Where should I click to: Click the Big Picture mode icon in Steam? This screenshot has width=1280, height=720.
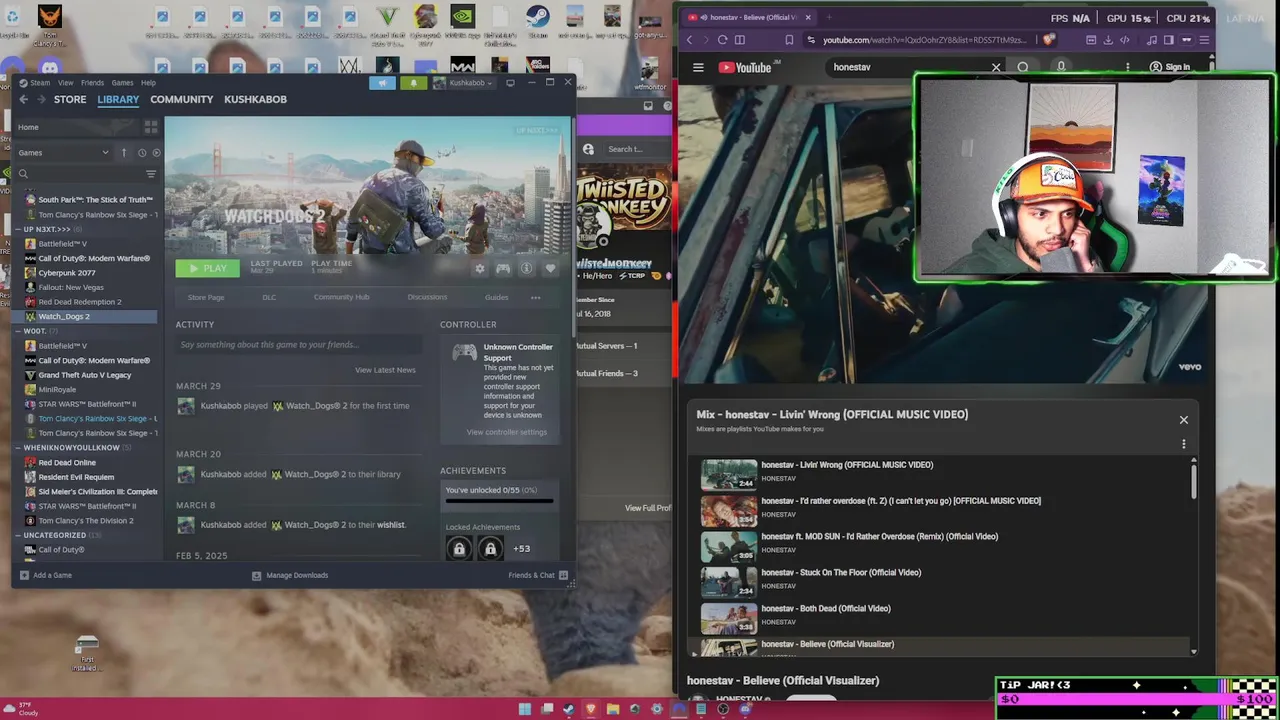pos(510,83)
